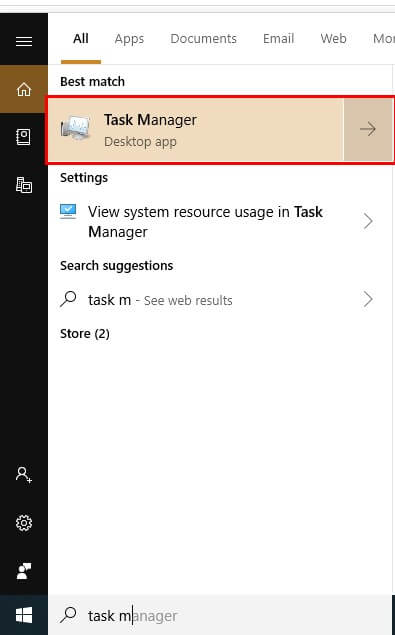This screenshot has width=395, height=635.
Task: Click the Windows Start button
Action: pyautogui.click(x=24, y=615)
